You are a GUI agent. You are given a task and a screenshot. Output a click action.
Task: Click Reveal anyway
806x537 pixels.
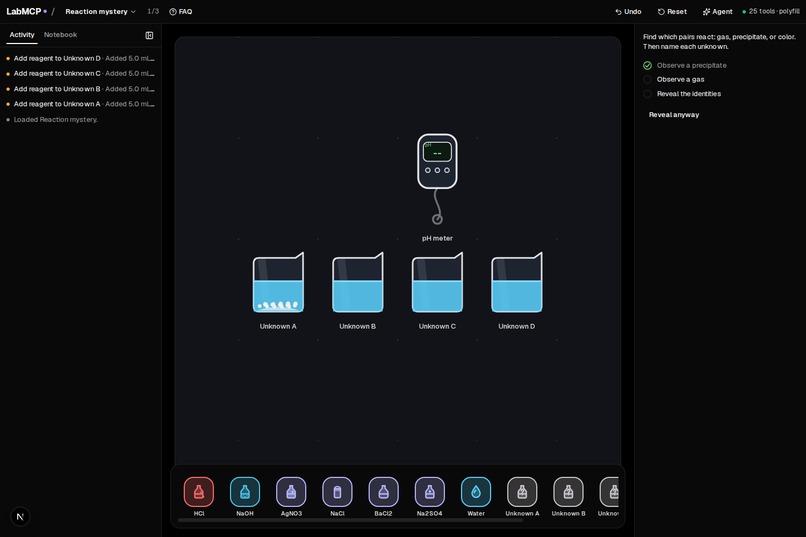673,115
